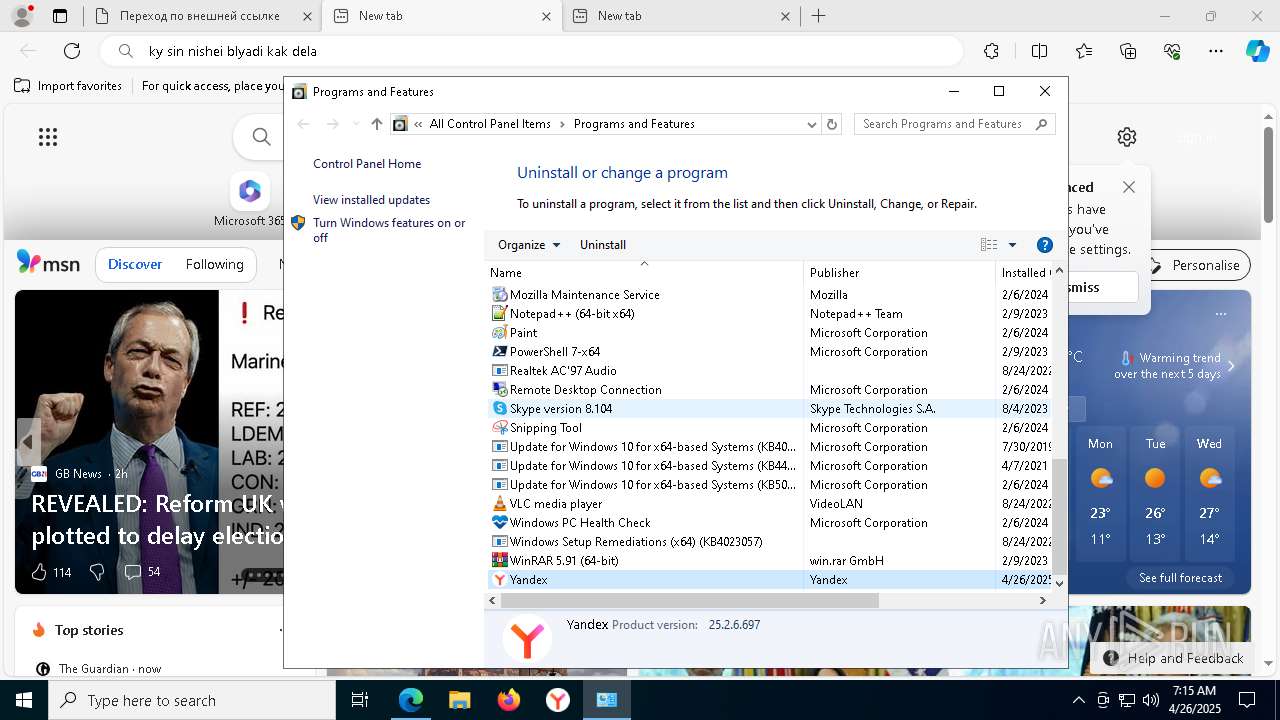Click Help and Feedback button

click(x=1174, y=658)
